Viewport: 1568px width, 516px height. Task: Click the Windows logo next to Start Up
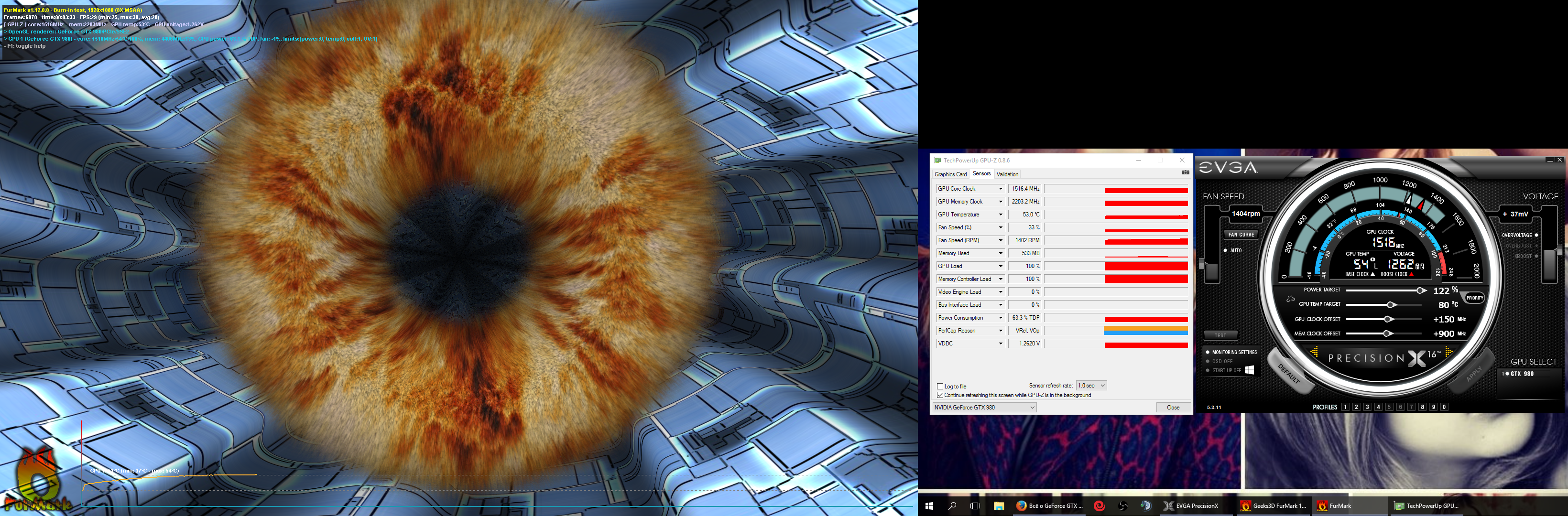pyautogui.click(x=1249, y=370)
